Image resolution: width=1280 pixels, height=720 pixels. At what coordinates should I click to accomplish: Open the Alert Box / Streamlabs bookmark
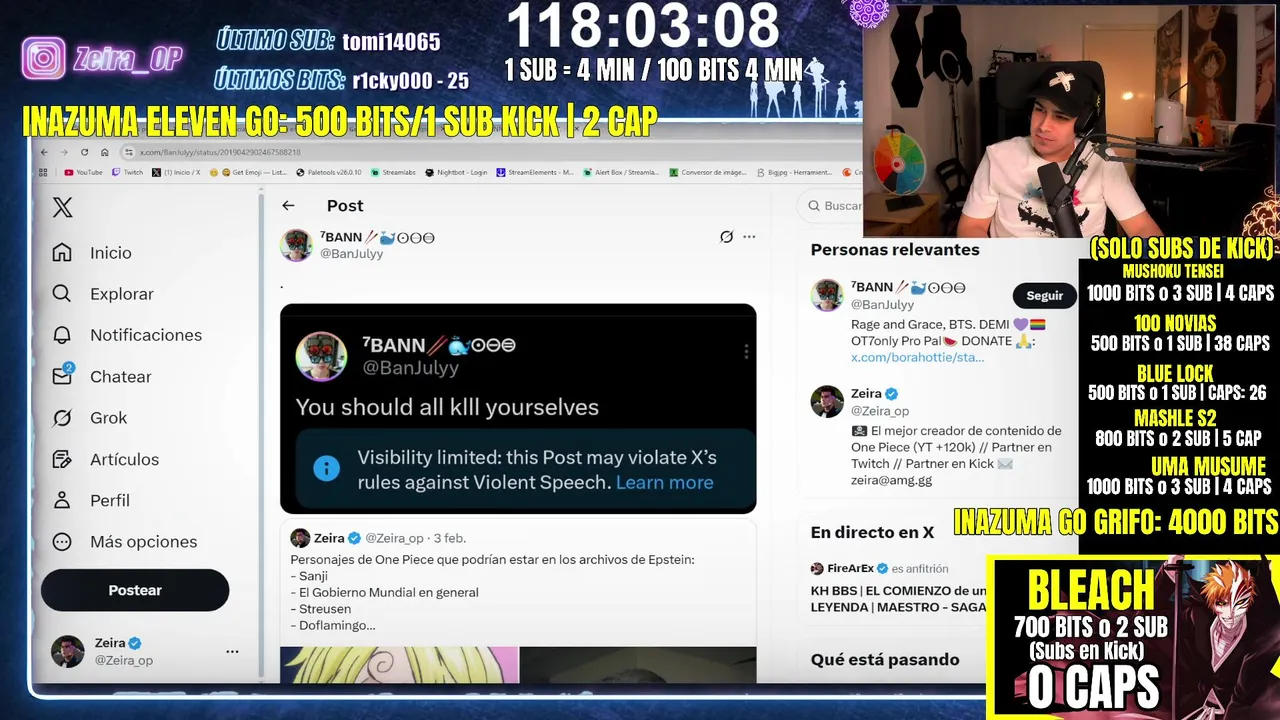(621, 172)
